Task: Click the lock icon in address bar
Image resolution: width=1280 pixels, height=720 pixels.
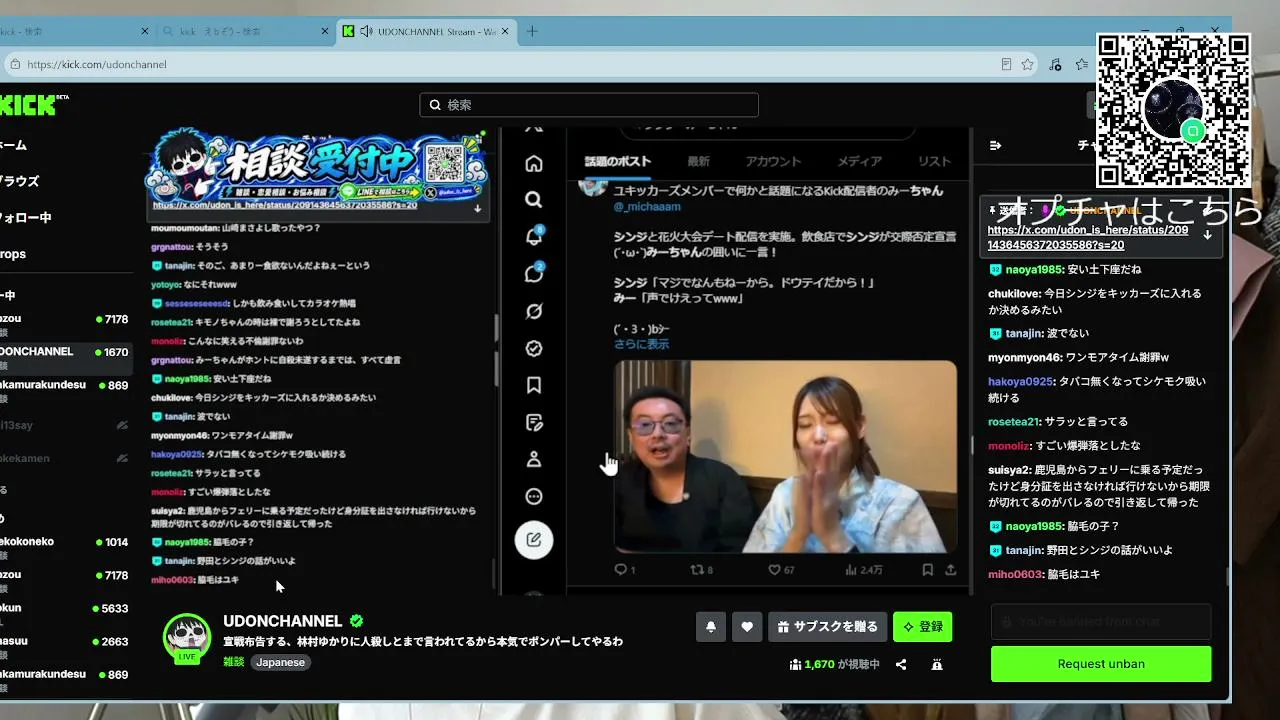Action: (14, 64)
